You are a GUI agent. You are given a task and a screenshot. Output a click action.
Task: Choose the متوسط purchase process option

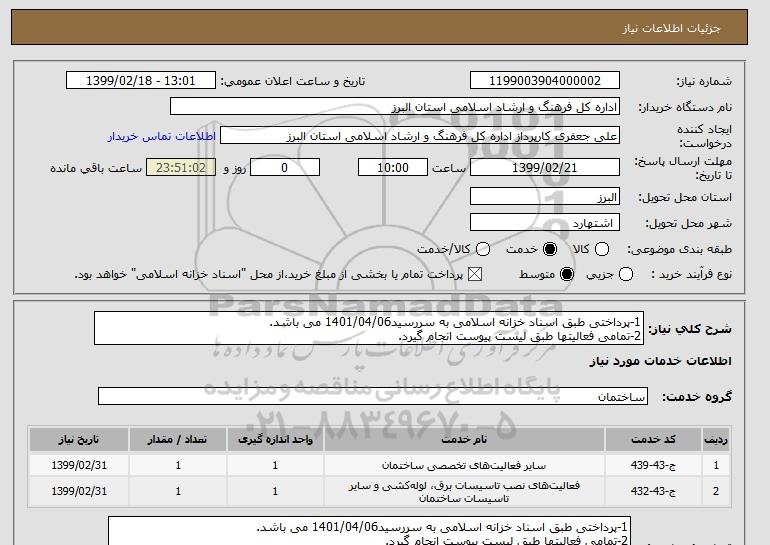(567, 274)
